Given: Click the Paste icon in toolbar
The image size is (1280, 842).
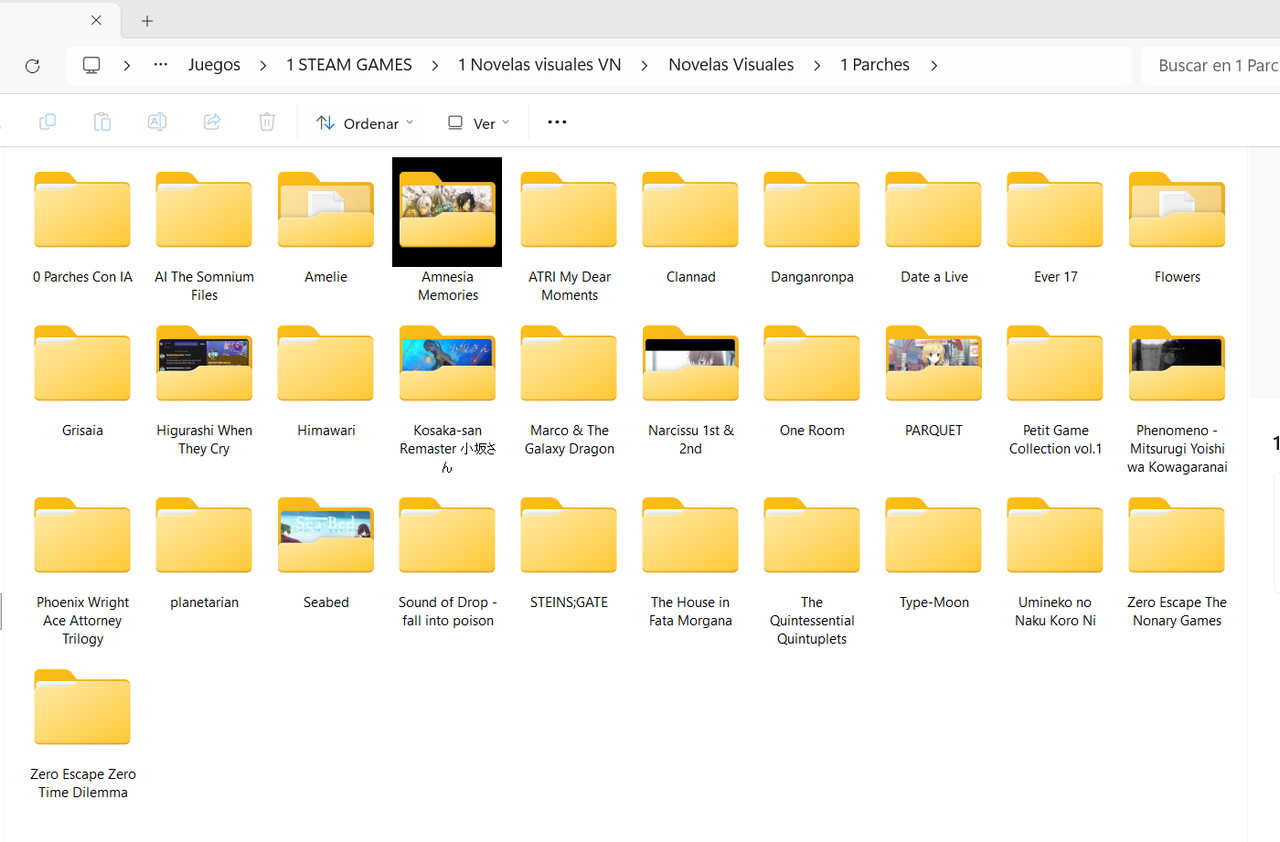Looking at the screenshot, I should [x=102, y=122].
